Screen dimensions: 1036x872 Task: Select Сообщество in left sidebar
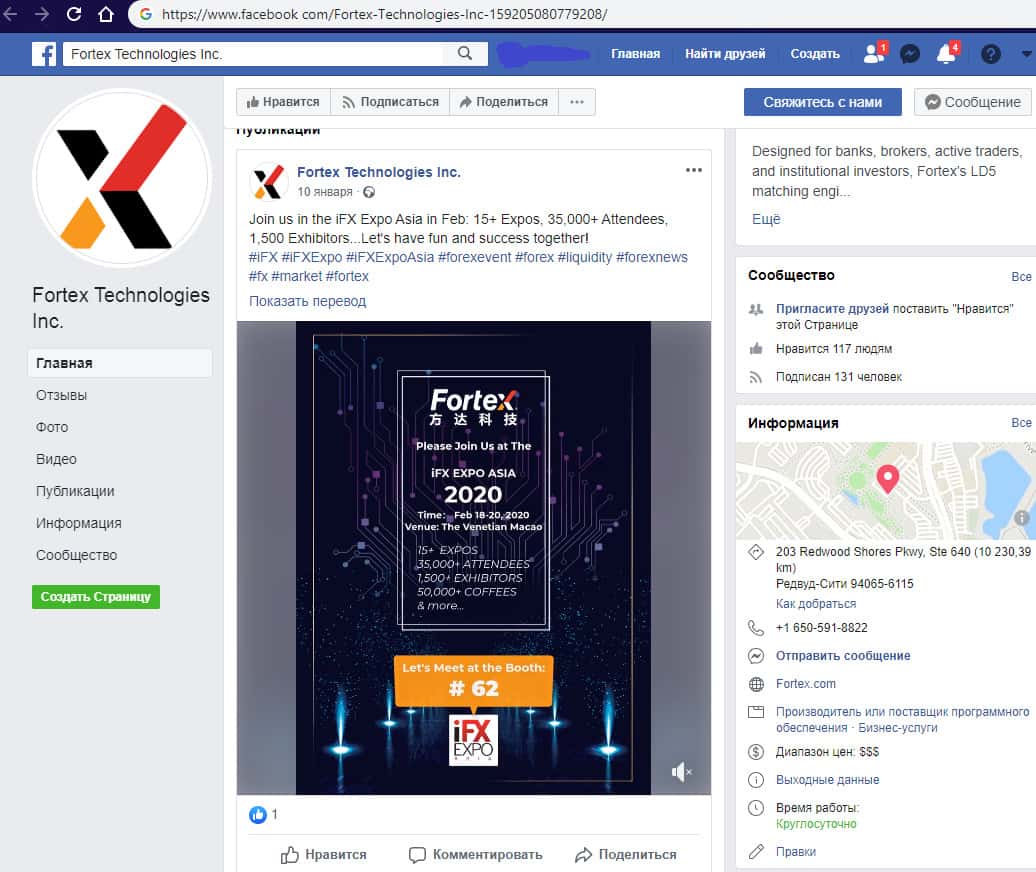click(x=77, y=555)
